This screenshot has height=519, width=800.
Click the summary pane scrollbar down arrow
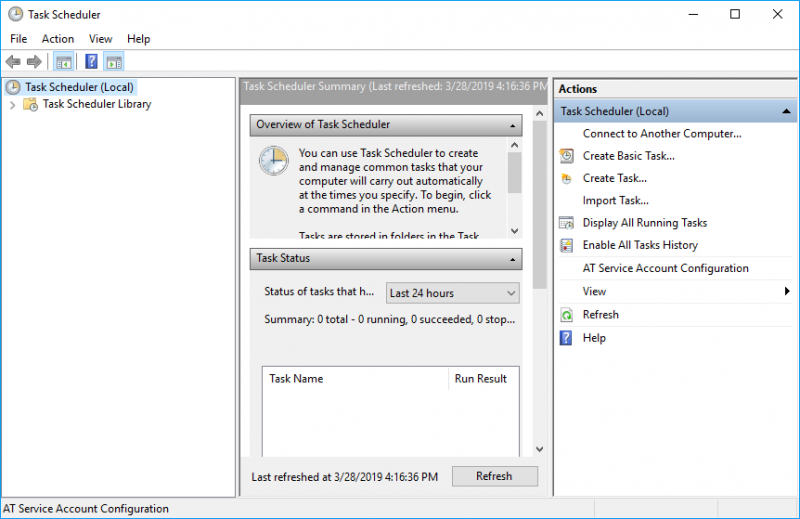click(539, 450)
